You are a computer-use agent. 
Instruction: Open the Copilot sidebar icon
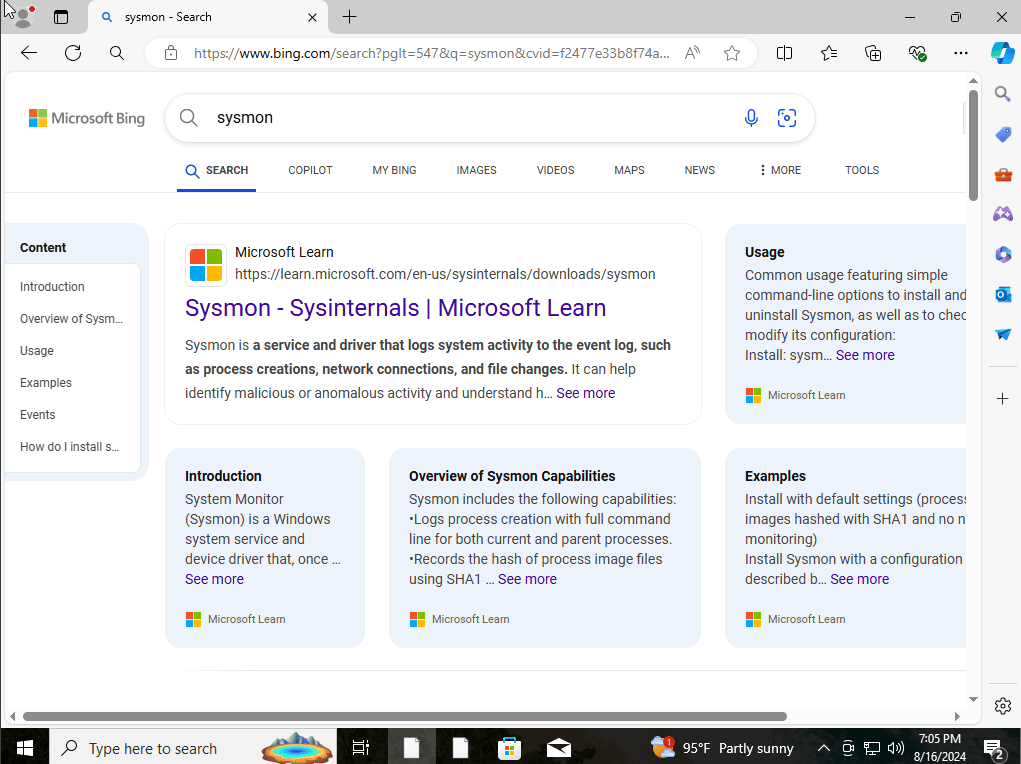tap(1002, 53)
